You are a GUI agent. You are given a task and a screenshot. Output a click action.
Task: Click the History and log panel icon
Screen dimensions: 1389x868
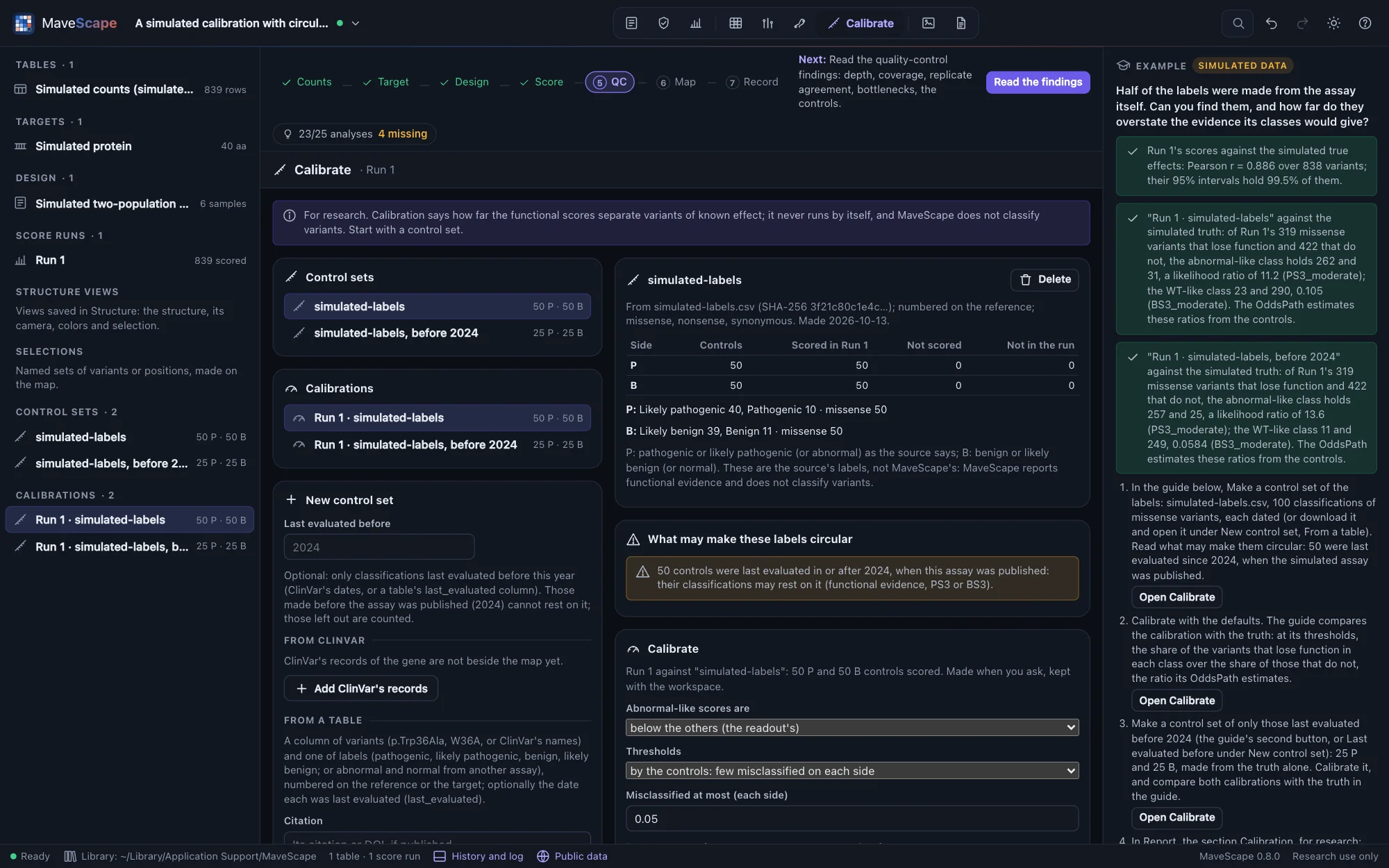click(x=440, y=856)
